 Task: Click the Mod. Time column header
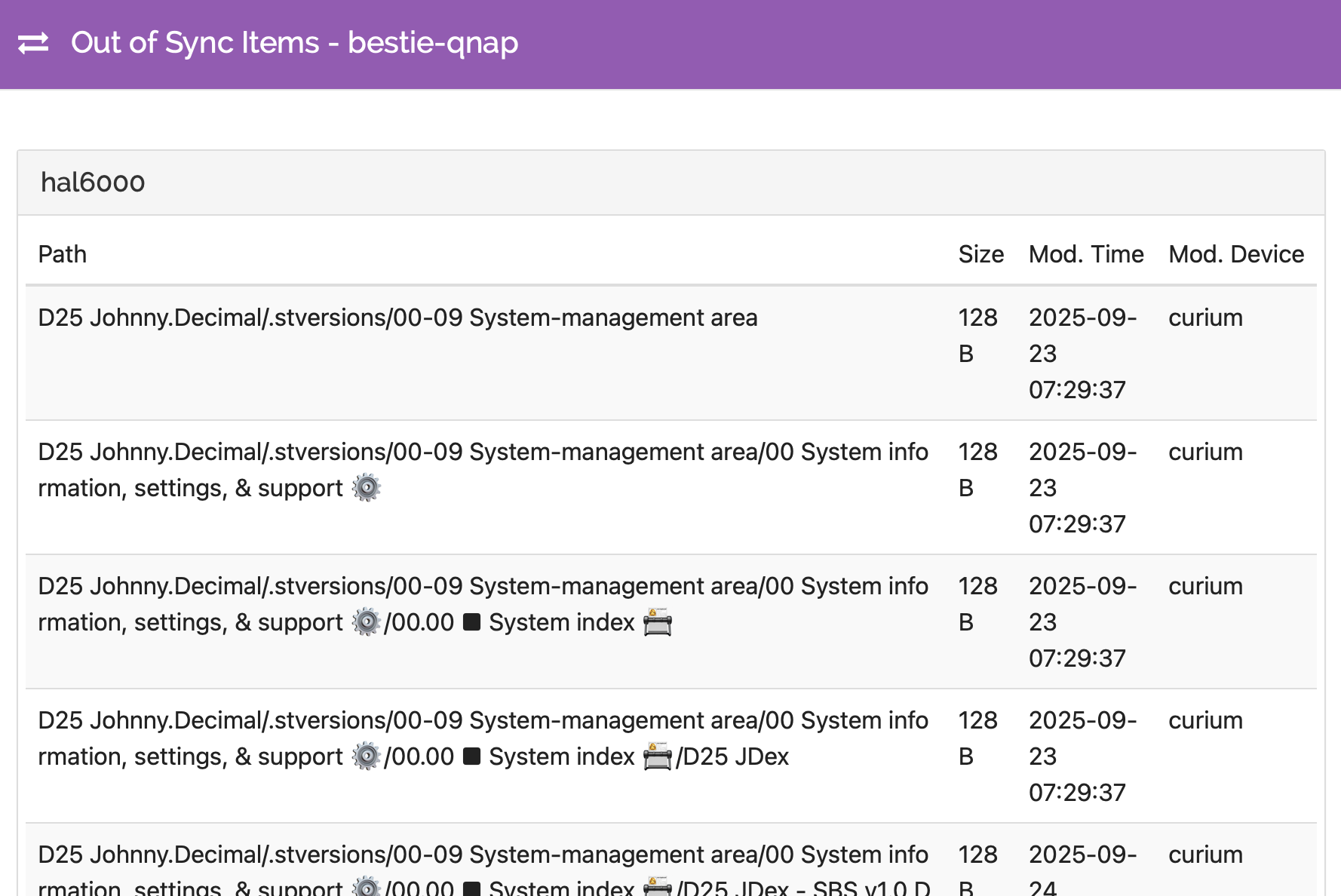tap(1085, 254)
